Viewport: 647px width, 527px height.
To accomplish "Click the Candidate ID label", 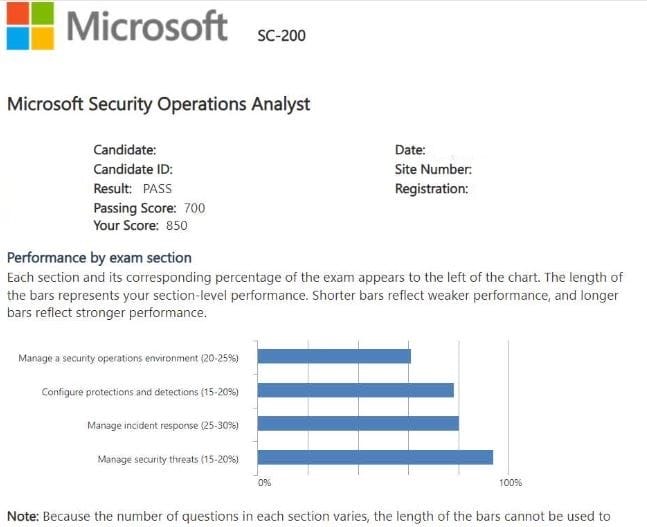I will click(133, 169).
